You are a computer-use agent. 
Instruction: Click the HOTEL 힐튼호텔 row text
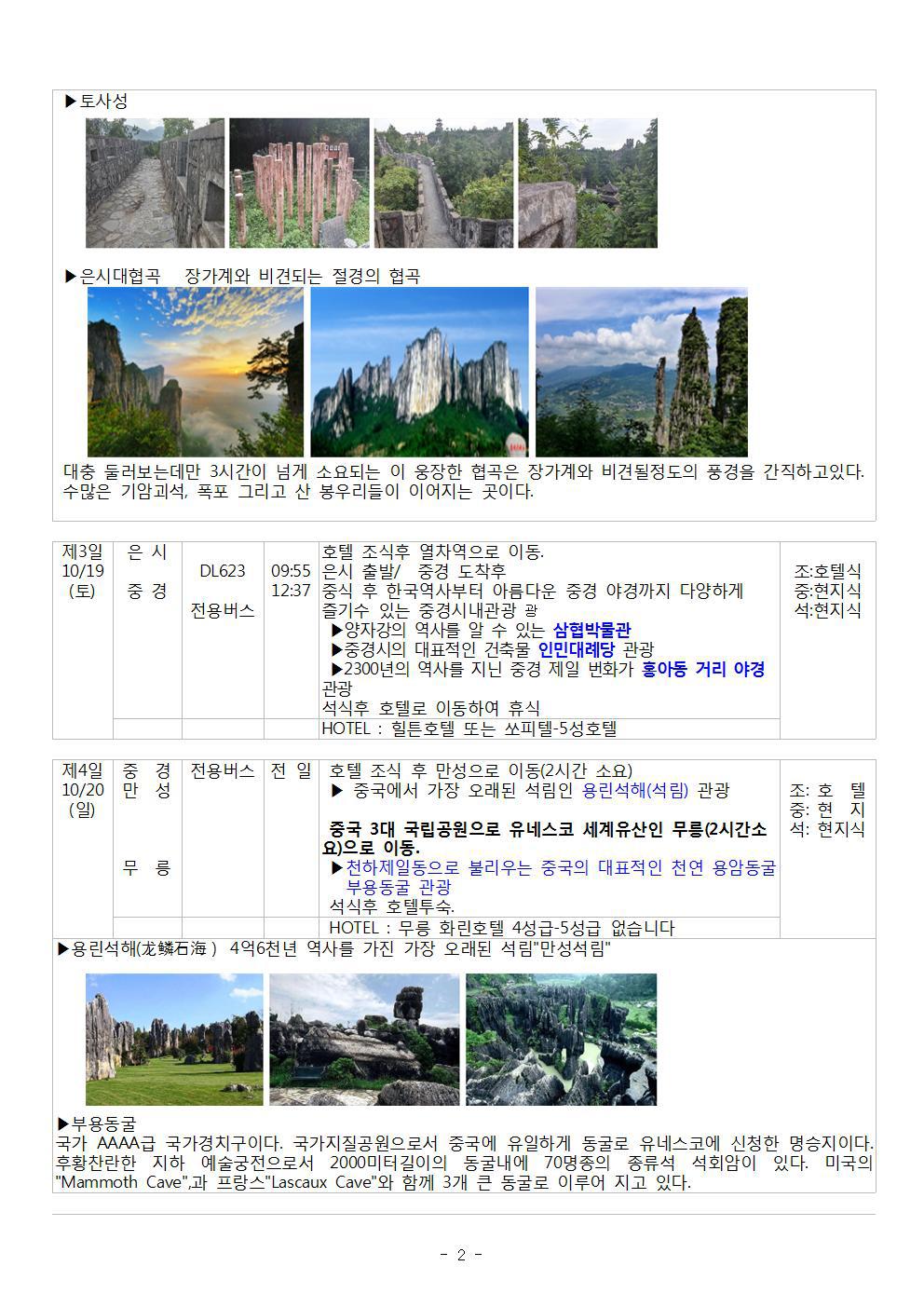click(469, 728)
